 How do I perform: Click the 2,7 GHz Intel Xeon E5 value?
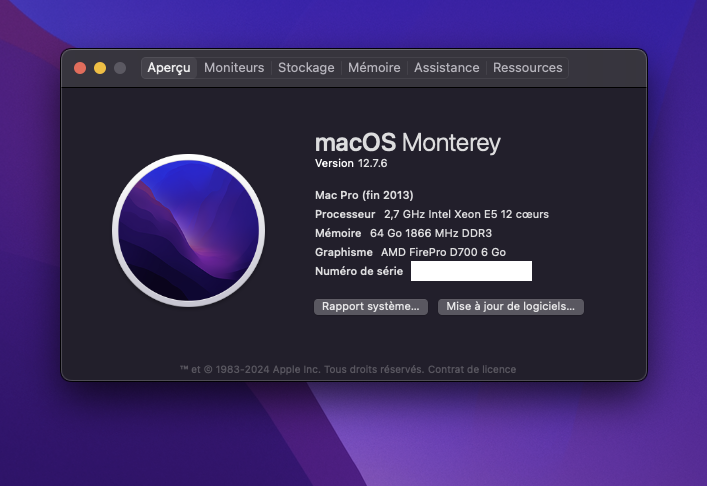(x=466, y=214)
